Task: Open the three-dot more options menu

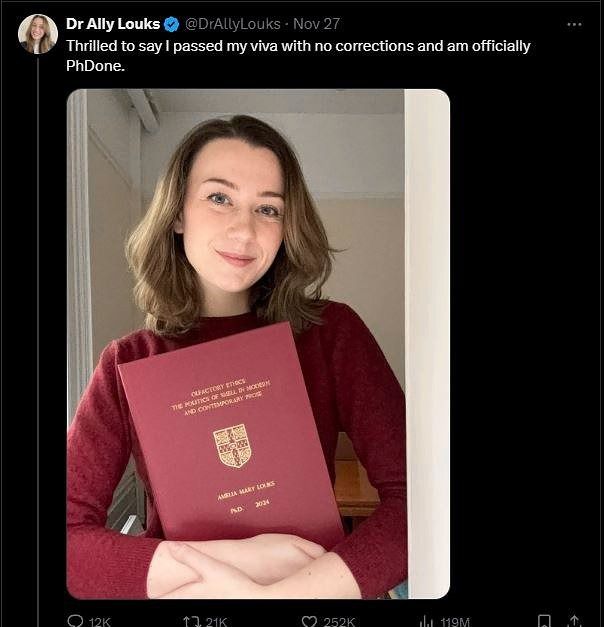Action: (574, 24)
